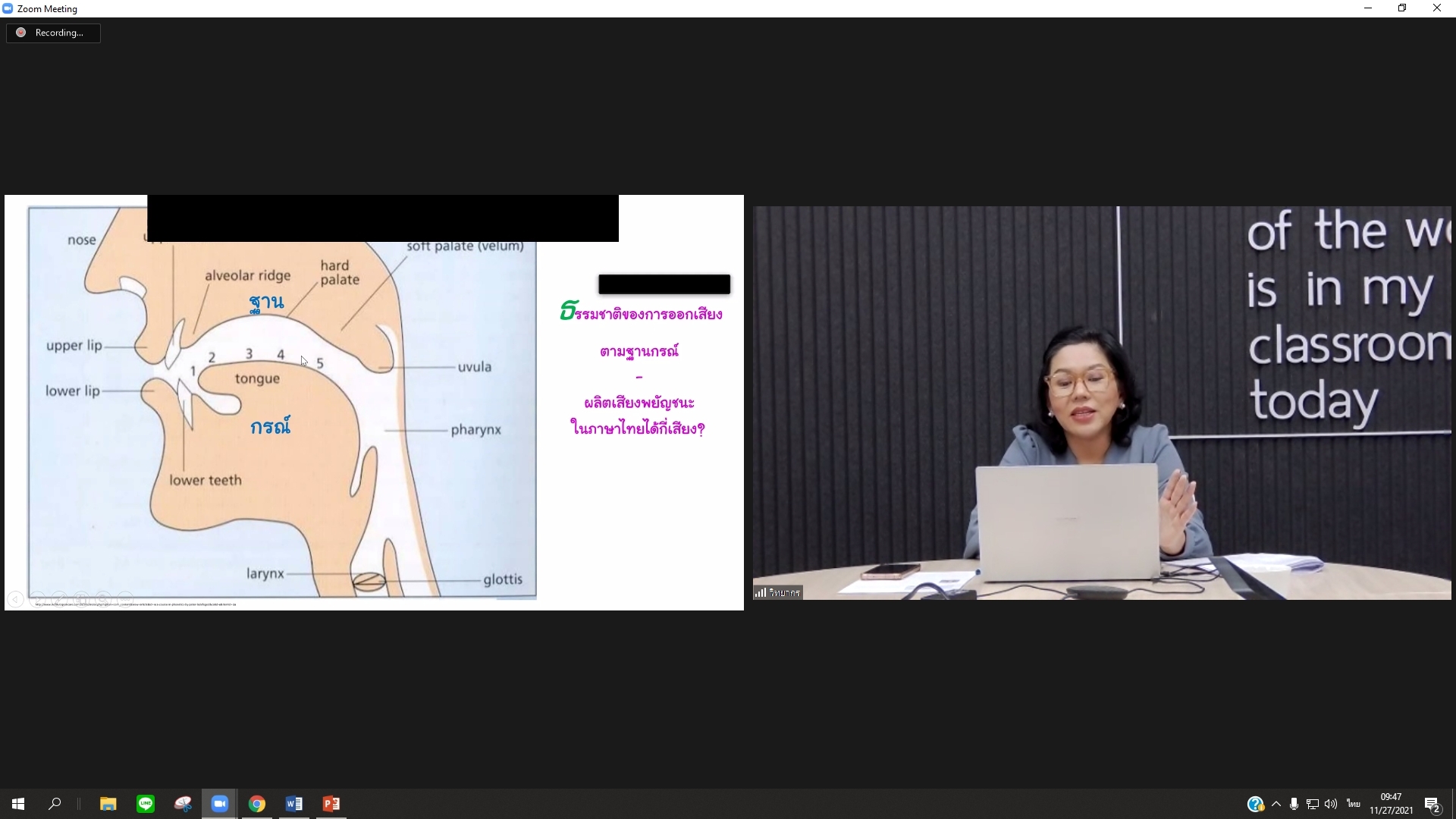Click the speaker's video tile

tap(1102, 402)
